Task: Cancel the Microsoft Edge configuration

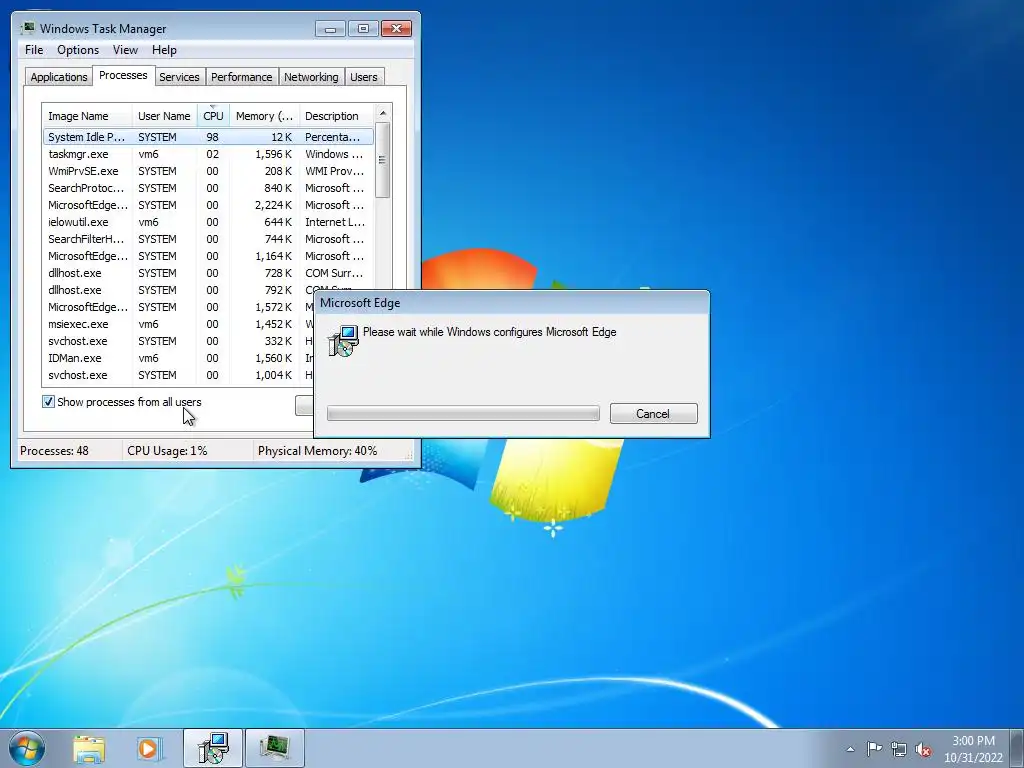Action: (x=654, y=413)
